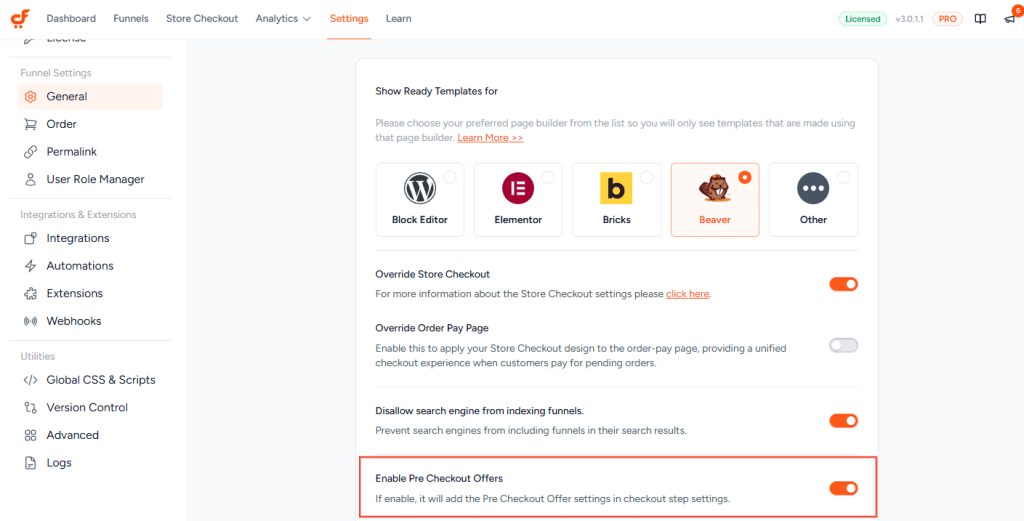Screen dimensions: 1024x521
Task: Go to the Dashboard tab
Action: 71,19
